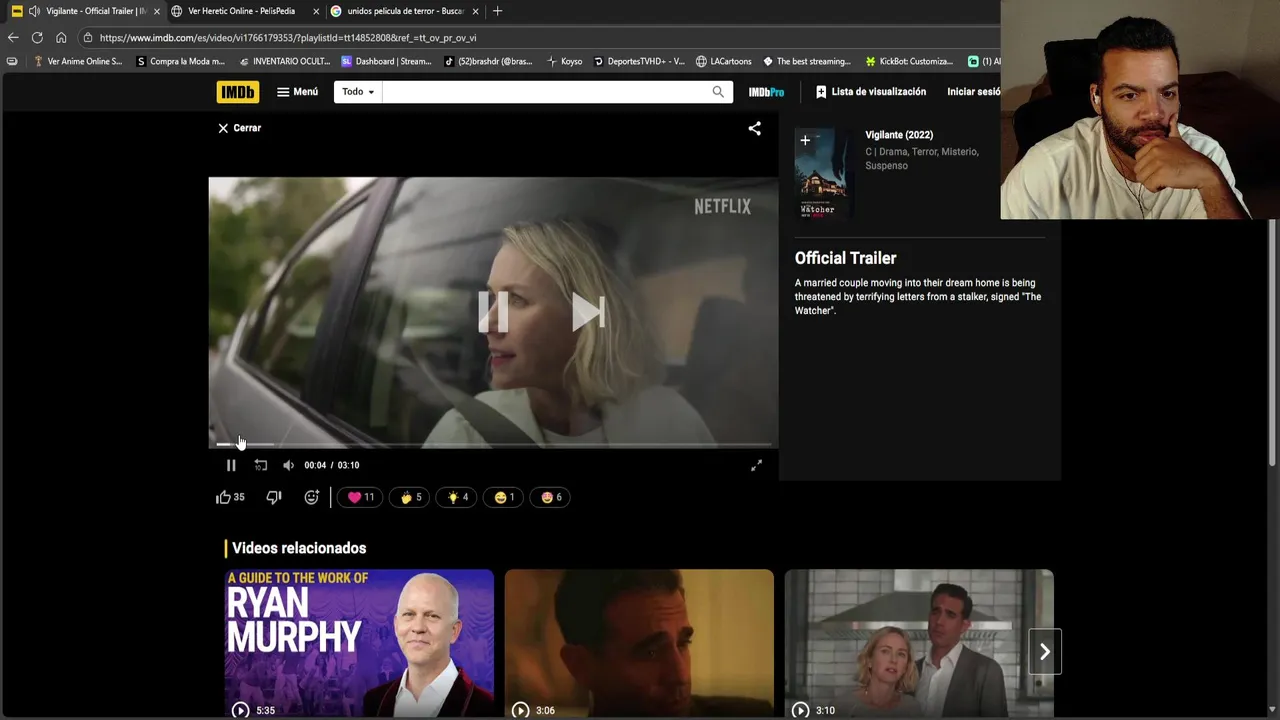The height and width of the screenshot is (720, 1280).
Task: Open The Watcher poster thumbnail
Action: [x=822, y=175]
